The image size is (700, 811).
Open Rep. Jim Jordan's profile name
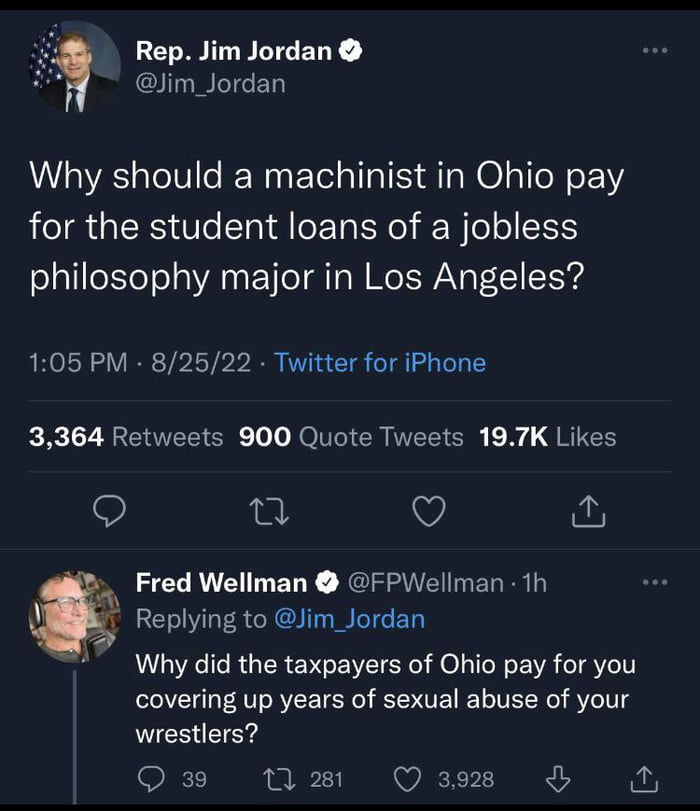[233, 49]
